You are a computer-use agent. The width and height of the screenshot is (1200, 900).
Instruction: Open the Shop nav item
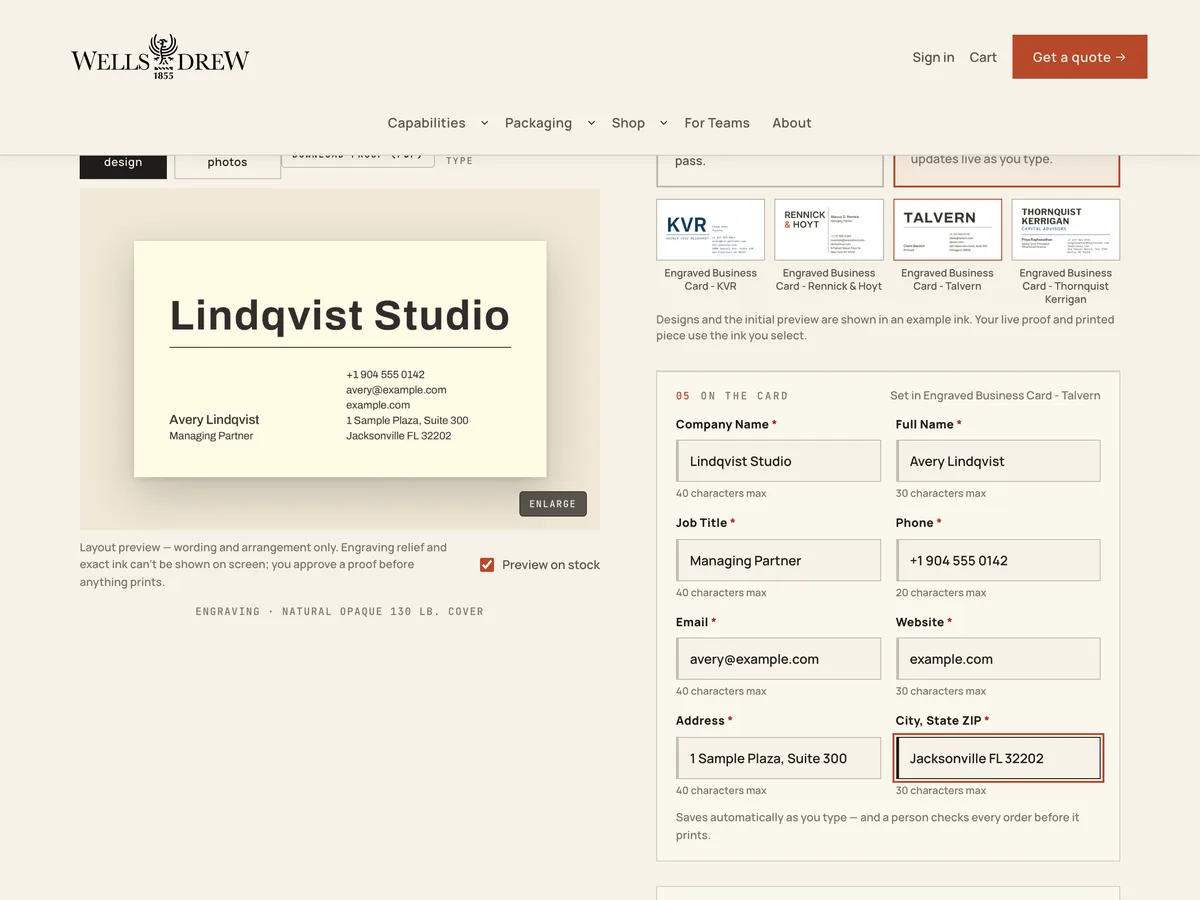628,123
